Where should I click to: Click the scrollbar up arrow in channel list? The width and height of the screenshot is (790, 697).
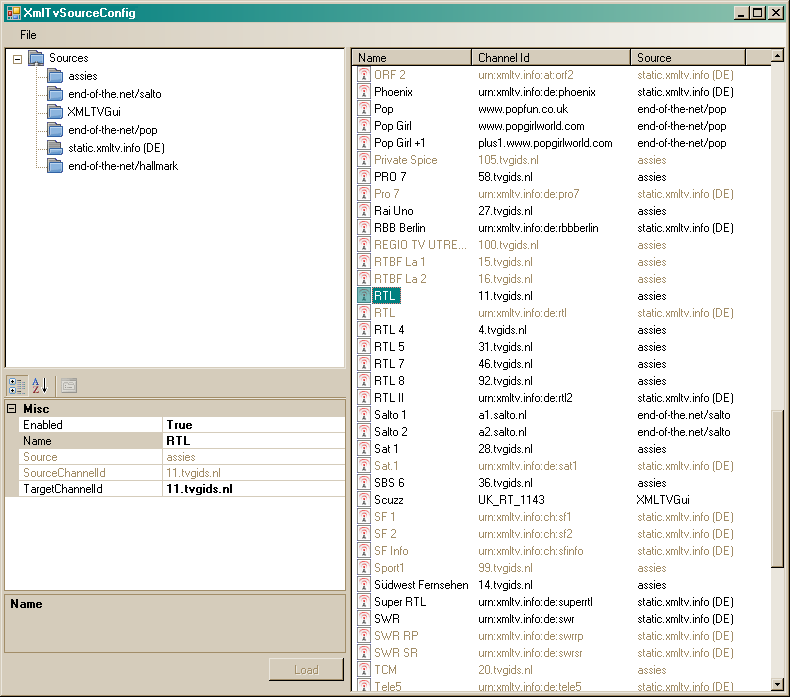[777, 56]
